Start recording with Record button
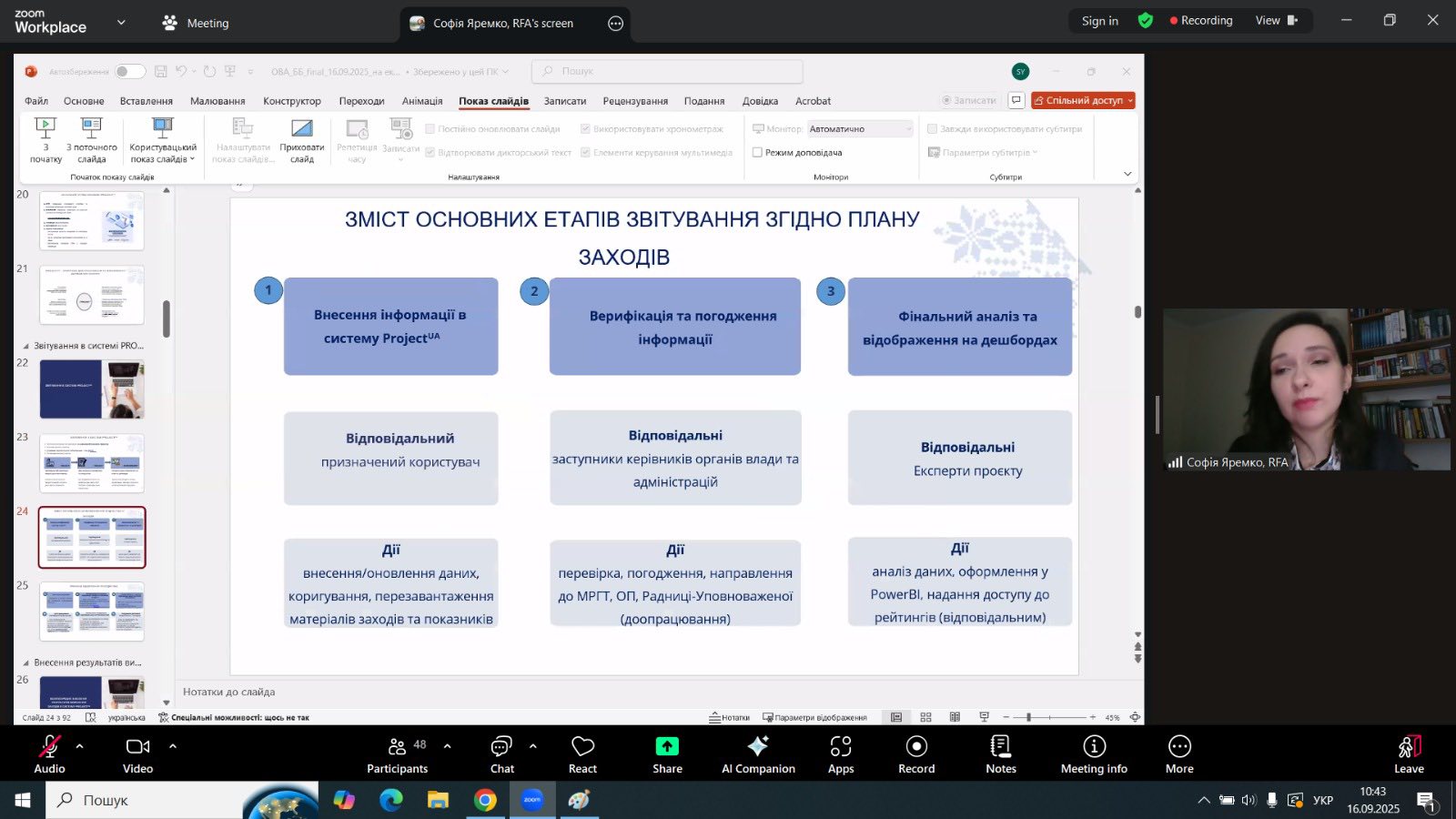The width and height of the screenshot is (1456, 819). (916, 754)
